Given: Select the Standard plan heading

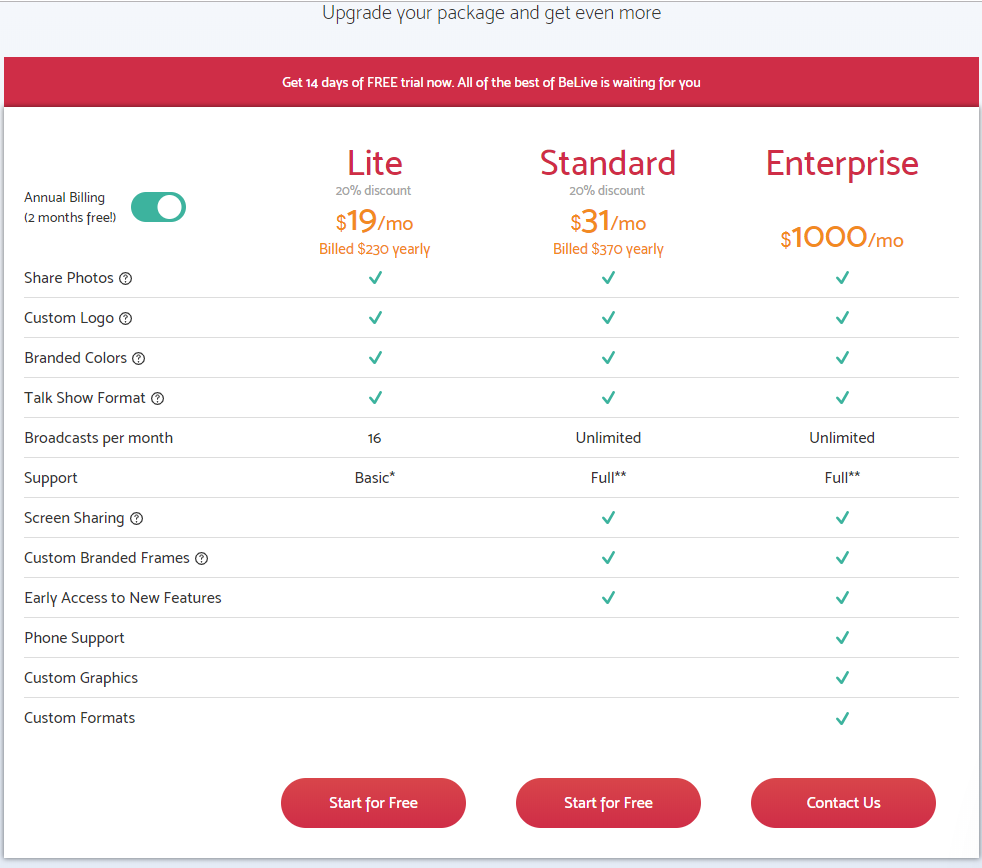Looking at the screenshot, I should [608, 163].
